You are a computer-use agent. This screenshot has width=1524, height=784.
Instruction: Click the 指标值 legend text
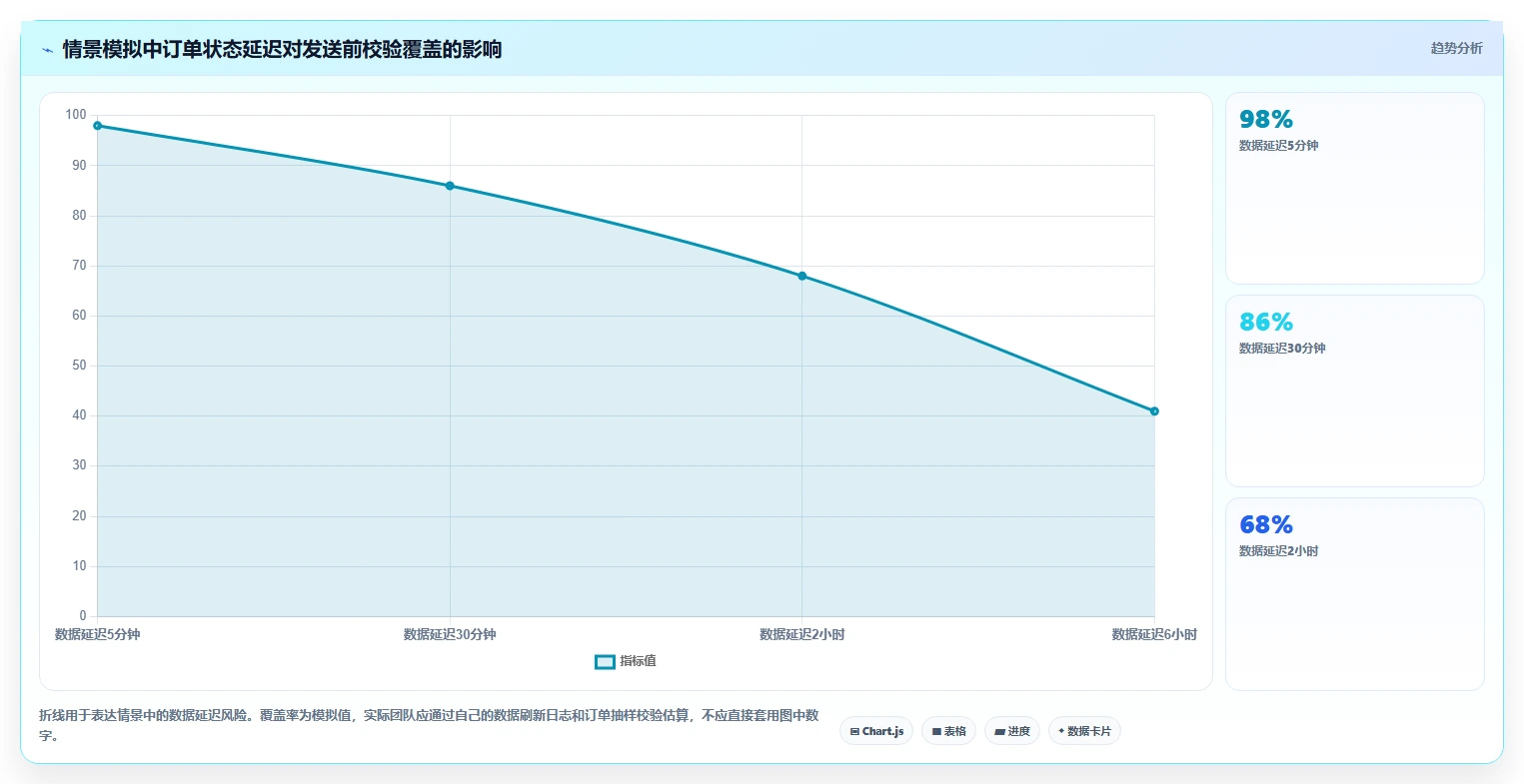[638, 661]
